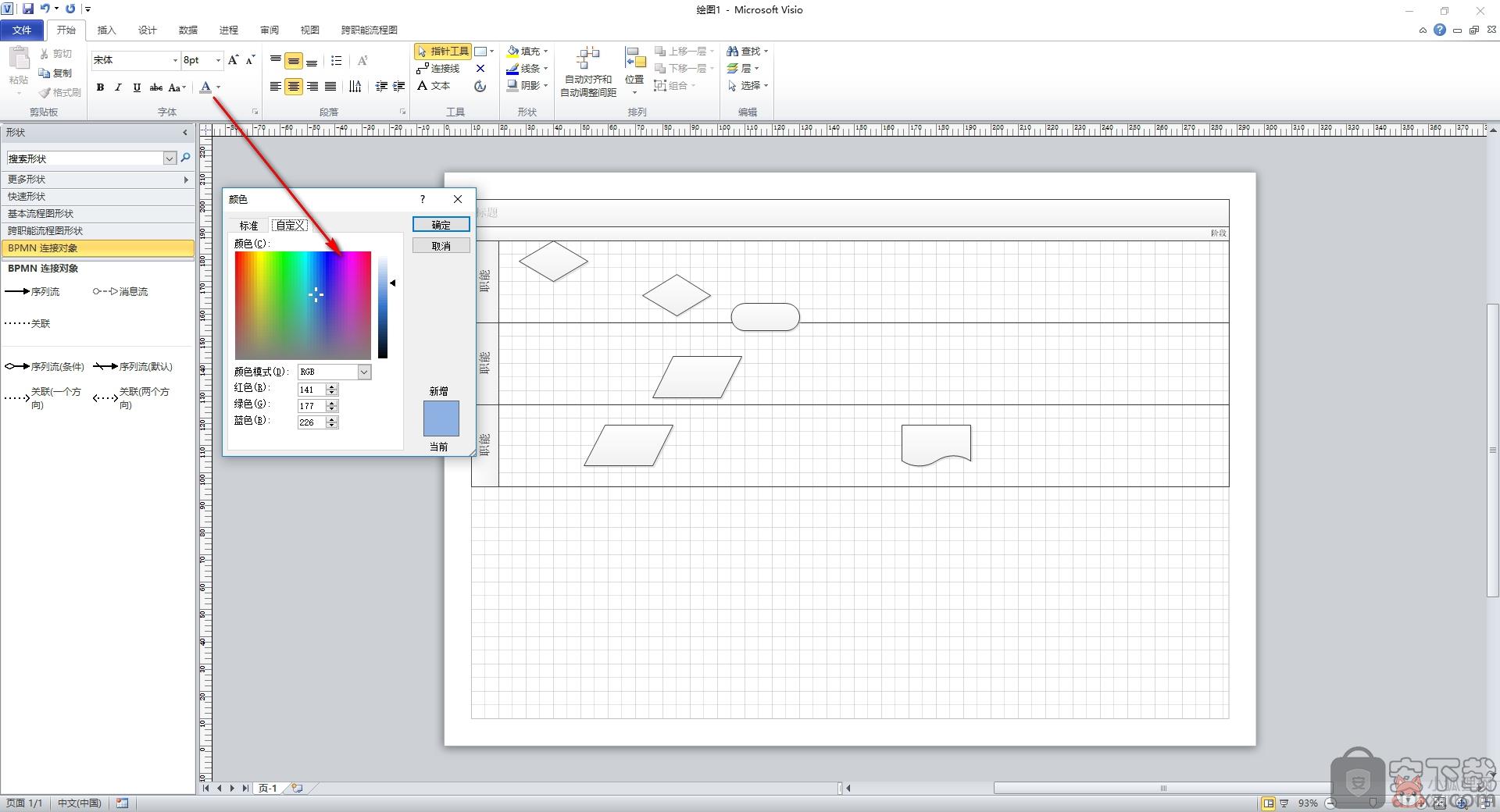Decrease font size with shrink font icon
The width and height of the screenshot is (1500, 812).
250,60
